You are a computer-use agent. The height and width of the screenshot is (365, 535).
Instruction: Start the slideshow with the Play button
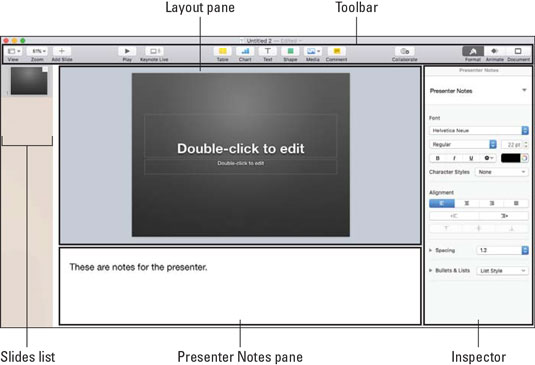pyautogui.click(x=127, y=51)
